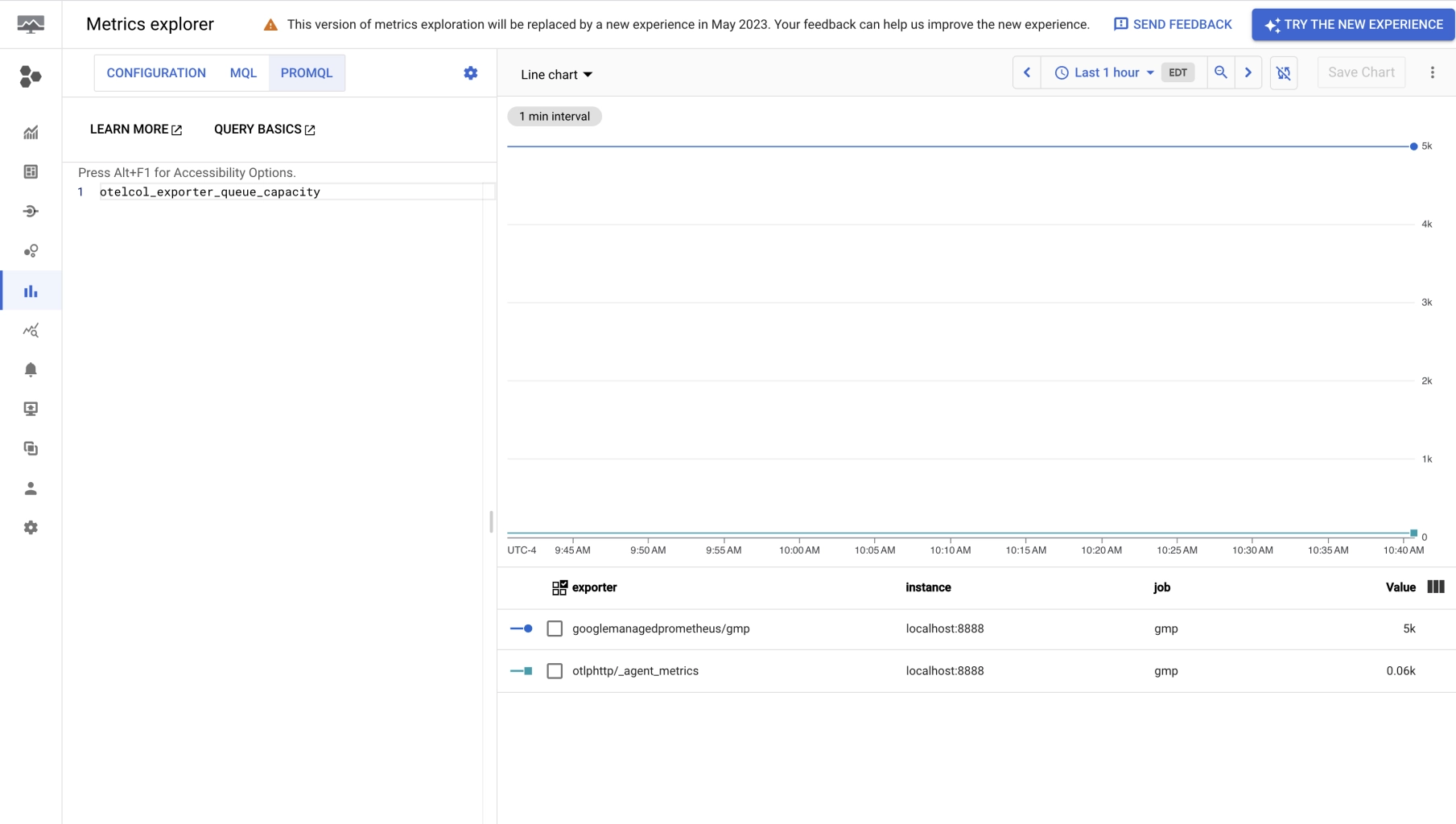Click the zoom-out magnifier in the chart toolbar
This screenshot has height=824, width=1456.
(x=1220, y=72)
